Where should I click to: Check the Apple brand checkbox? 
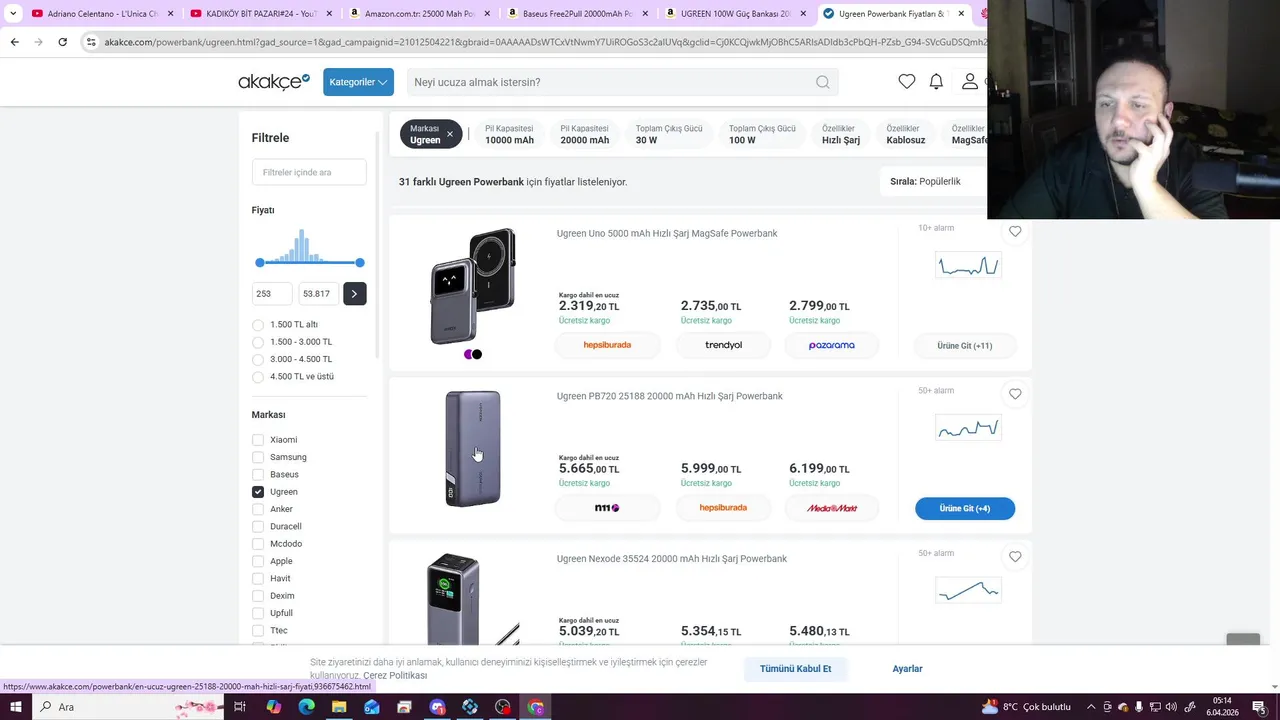tap(258, 561)
